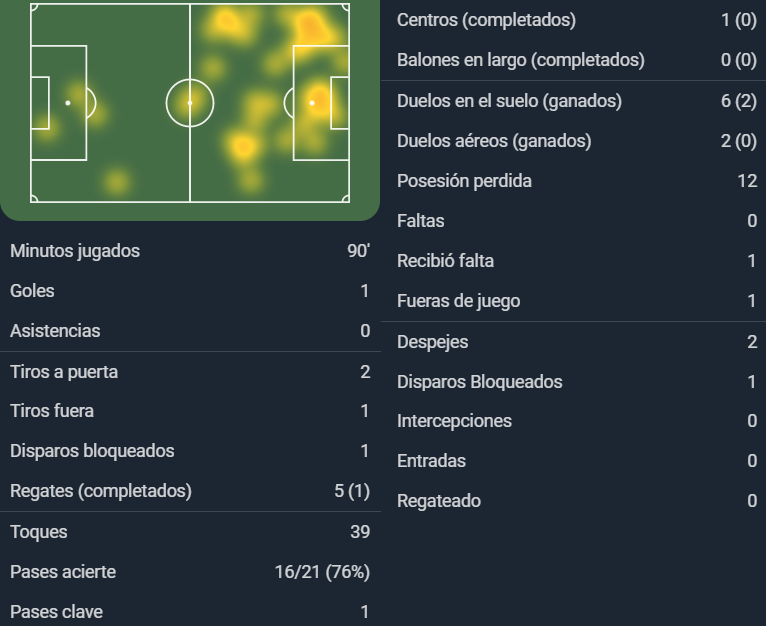The height and width of the screenshot is (626, 766).
Task: Select the Minutos jugados stat row
Action: [190, 251]
